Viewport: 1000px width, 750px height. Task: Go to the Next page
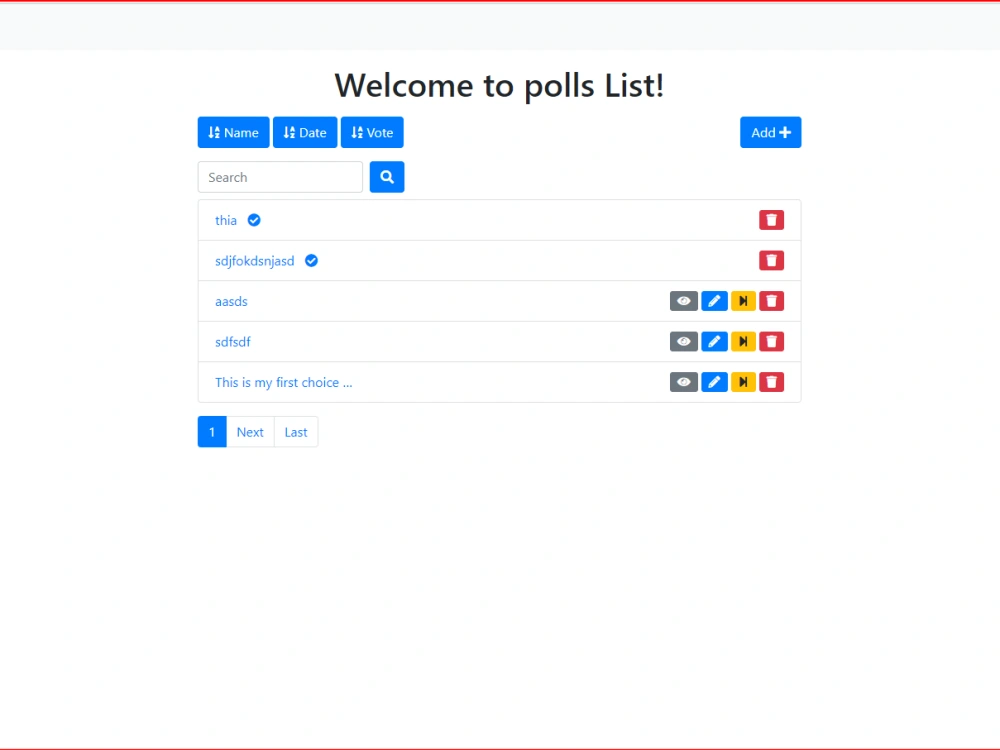pyautogui.click(x=250, y=432)
